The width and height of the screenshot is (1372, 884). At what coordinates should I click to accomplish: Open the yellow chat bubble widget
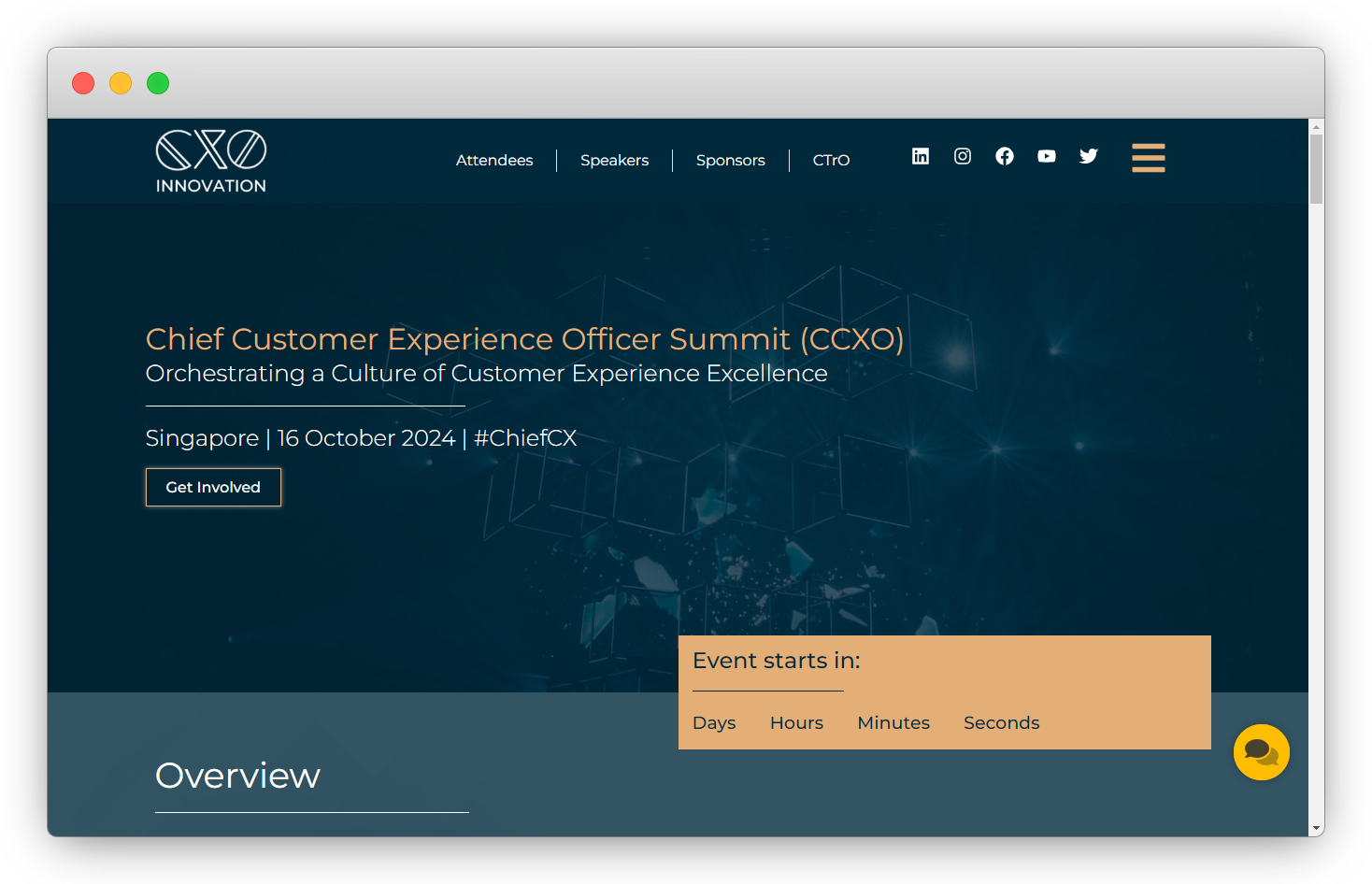1262,752
